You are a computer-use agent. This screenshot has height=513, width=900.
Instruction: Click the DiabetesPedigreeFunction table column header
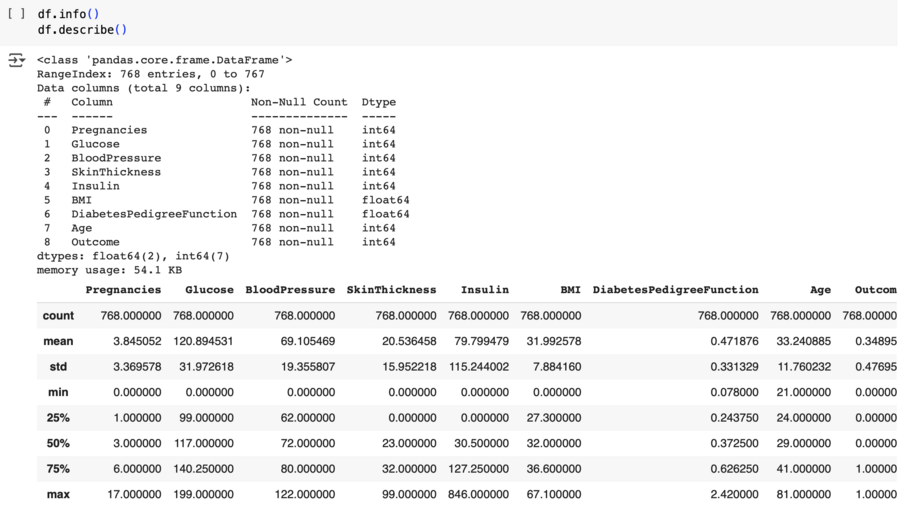[675, 290]
